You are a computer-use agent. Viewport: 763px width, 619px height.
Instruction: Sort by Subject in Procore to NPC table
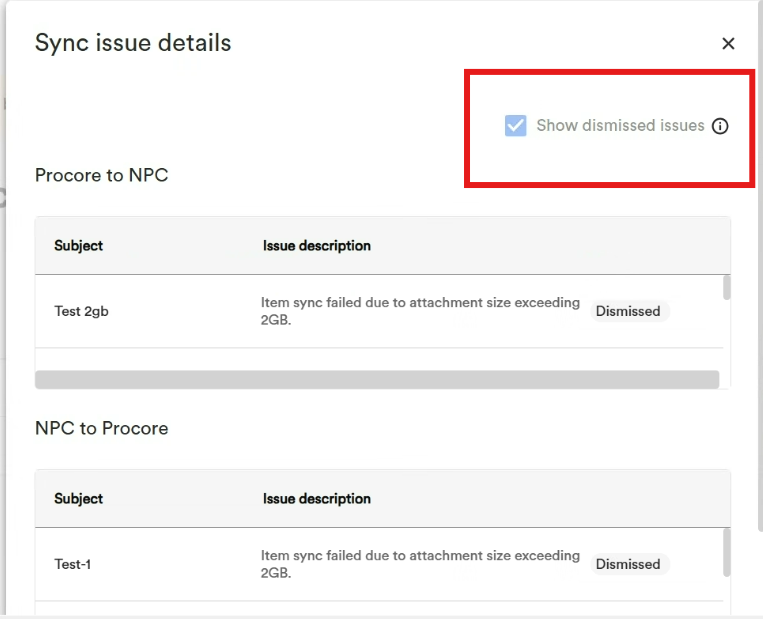coord(78,246)
